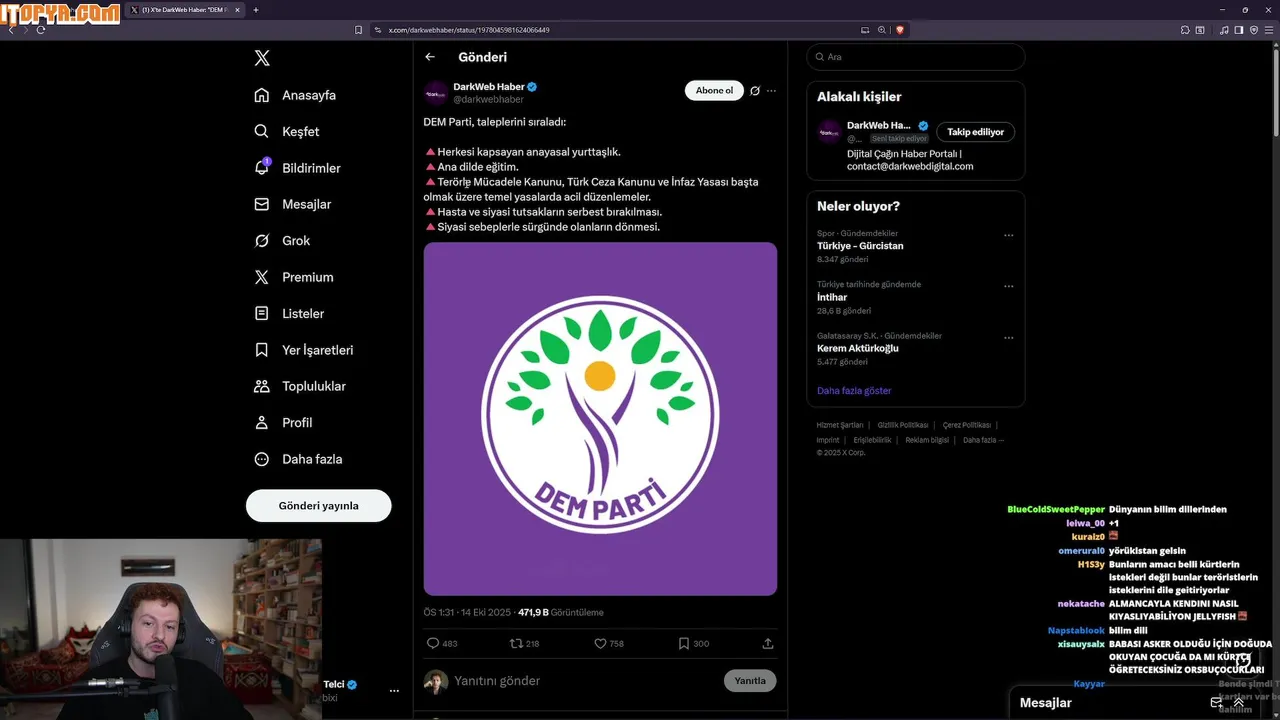
Task: Open a new browser tab with plus
Action: 256,10
